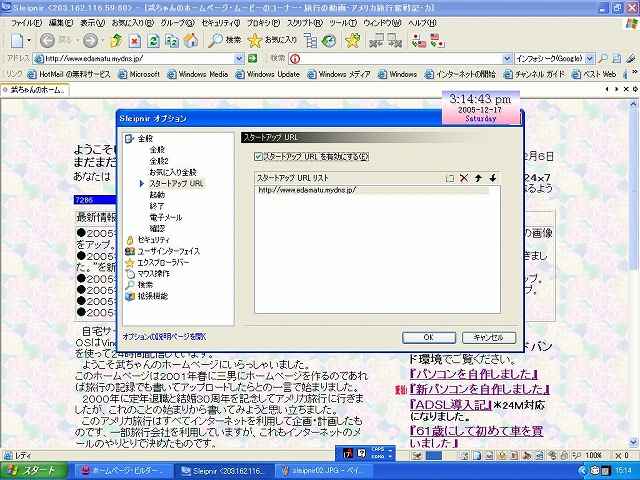
Task: Click the green up-arrow toolbar icon
Action: click(116, 40)
